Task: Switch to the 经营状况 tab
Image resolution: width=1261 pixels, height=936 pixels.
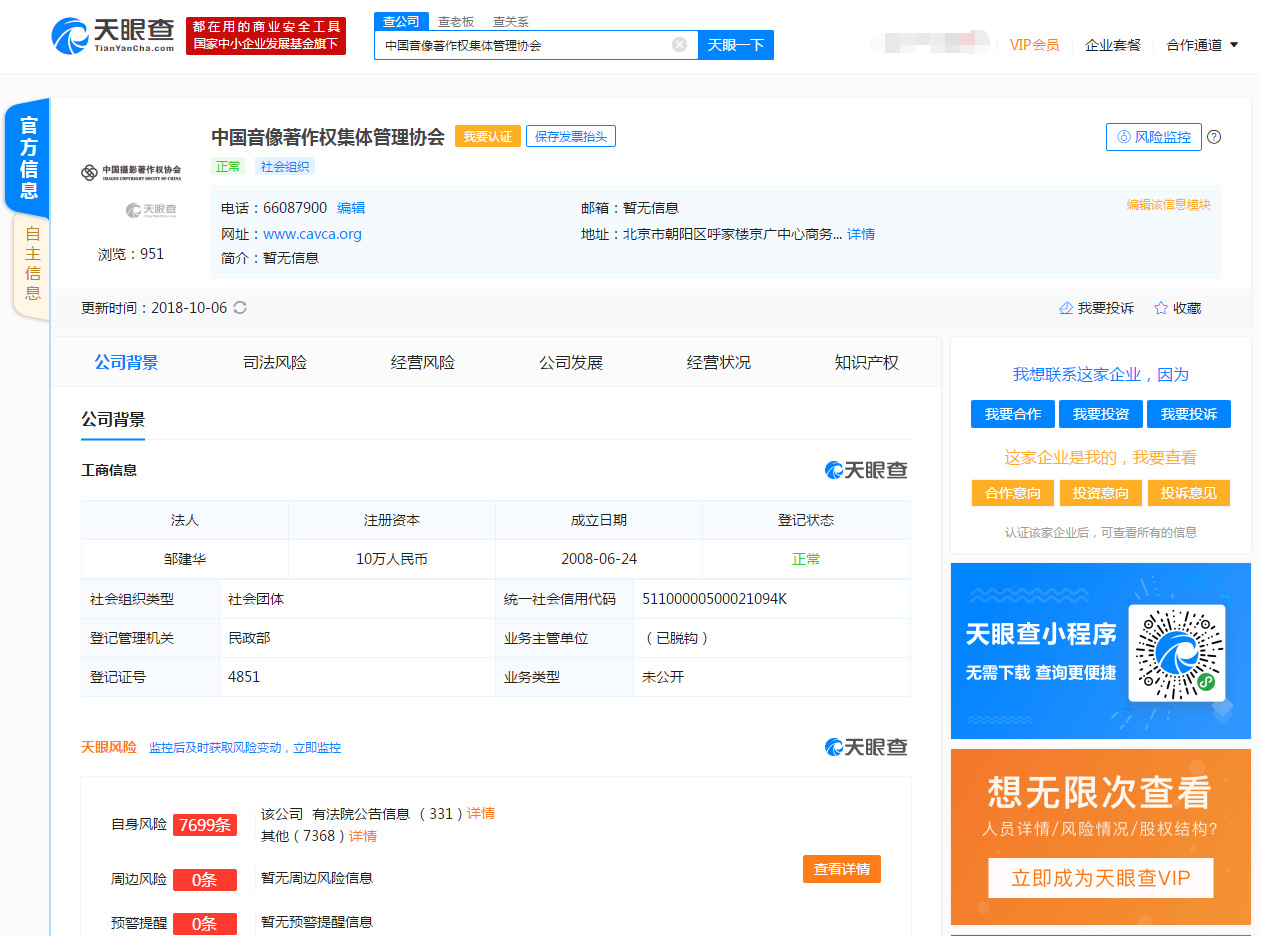Action: [719, 362]
